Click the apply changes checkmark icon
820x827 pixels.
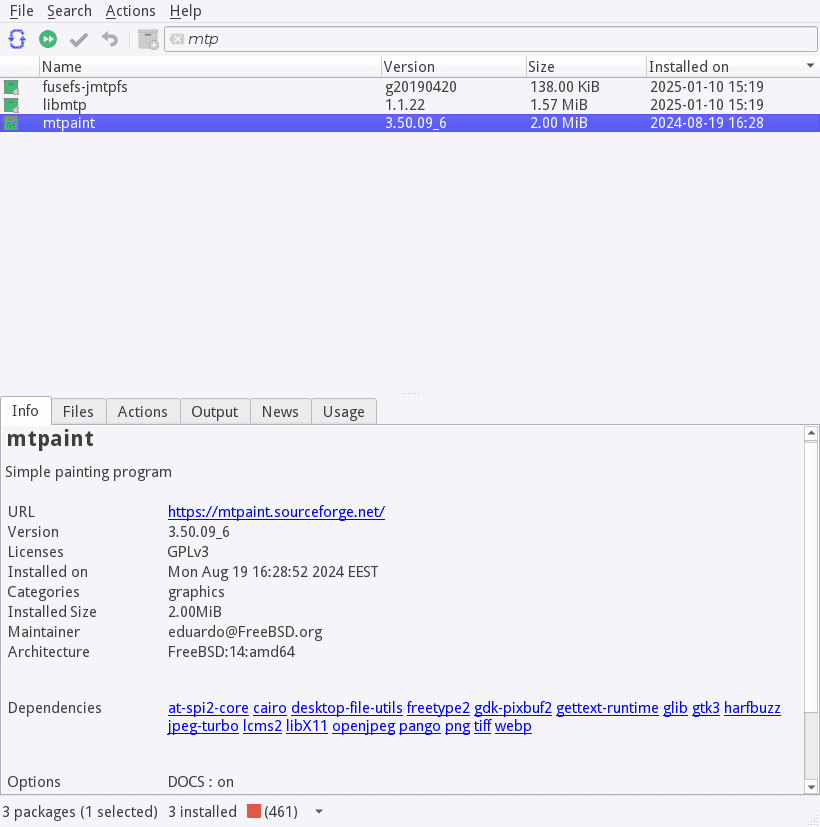coord(79,40)
